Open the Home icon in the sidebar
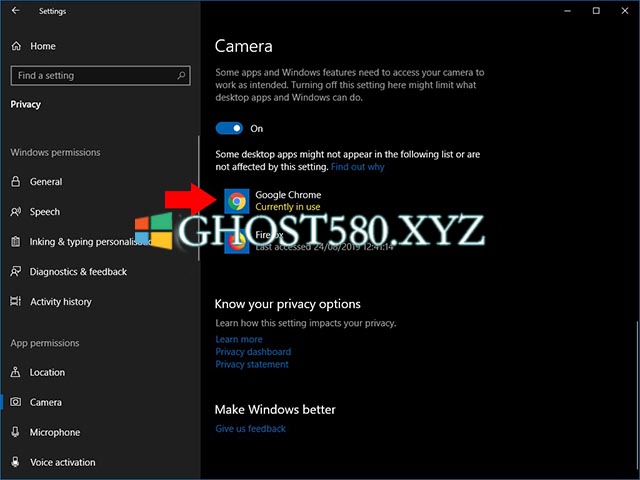This screenshot has height=480, width=640. 16,46
